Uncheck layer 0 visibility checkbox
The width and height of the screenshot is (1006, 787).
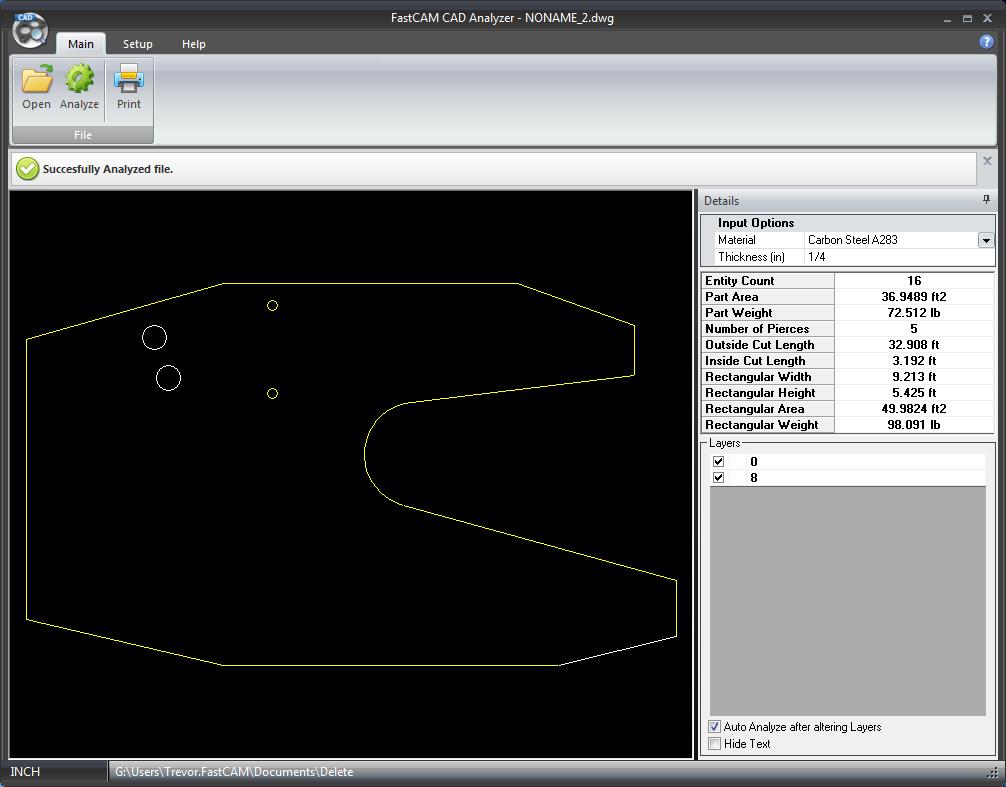pos(719,461)
